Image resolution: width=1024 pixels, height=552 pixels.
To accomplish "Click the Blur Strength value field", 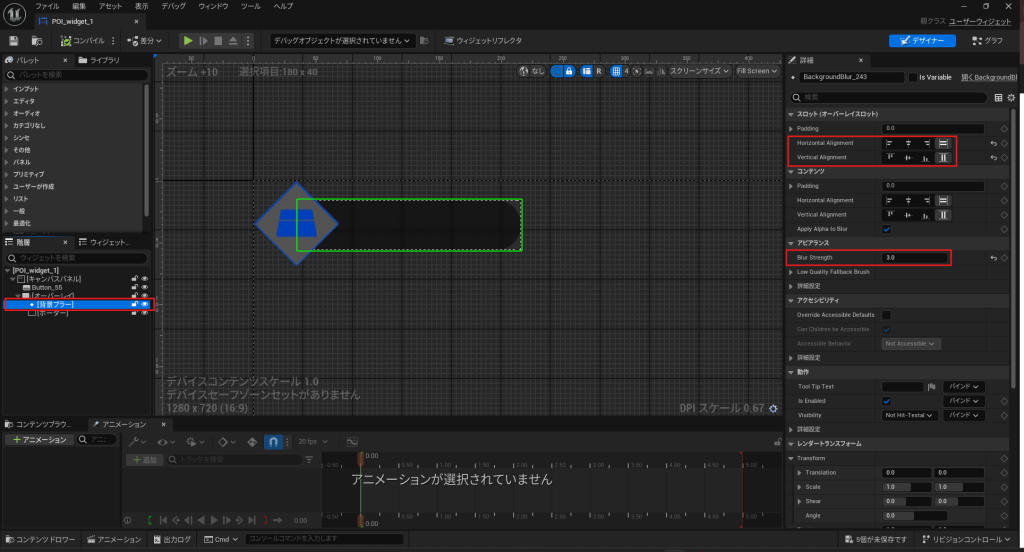I will [x=915, y=258].
